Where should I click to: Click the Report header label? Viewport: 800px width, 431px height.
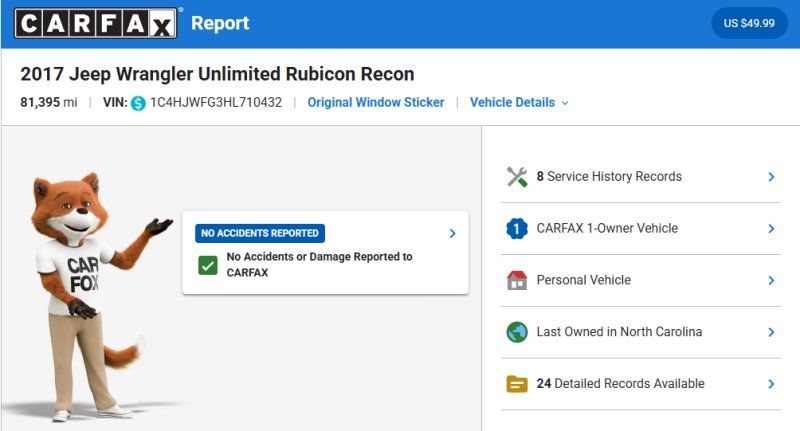click(x=220, y=23)
